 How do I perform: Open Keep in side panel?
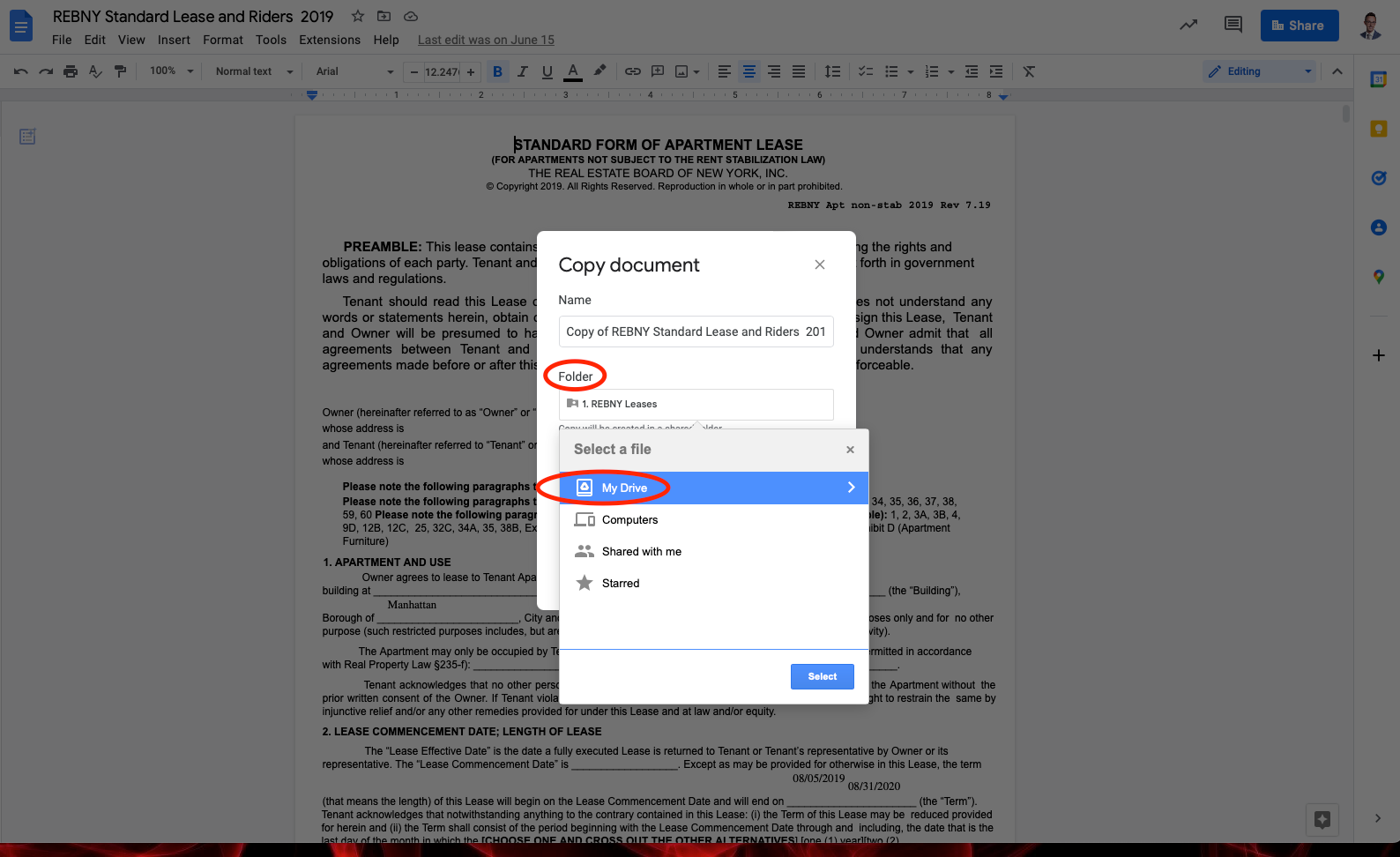point(1379,129)
